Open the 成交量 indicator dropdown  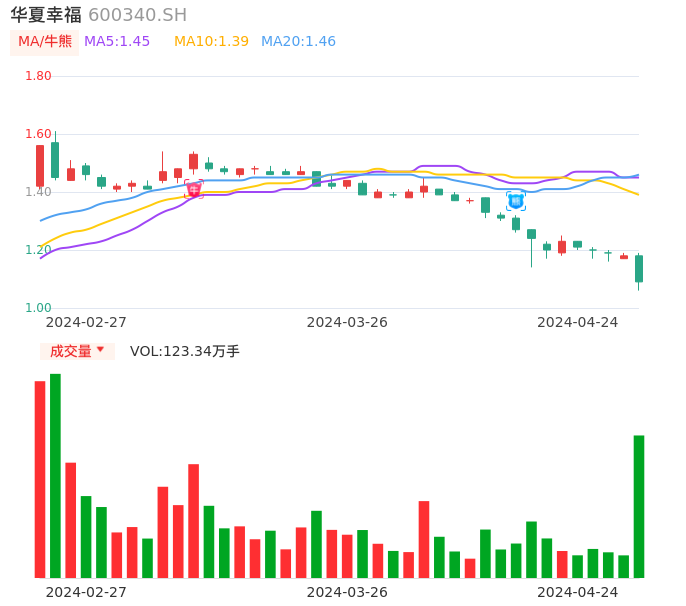click(77, 351)
